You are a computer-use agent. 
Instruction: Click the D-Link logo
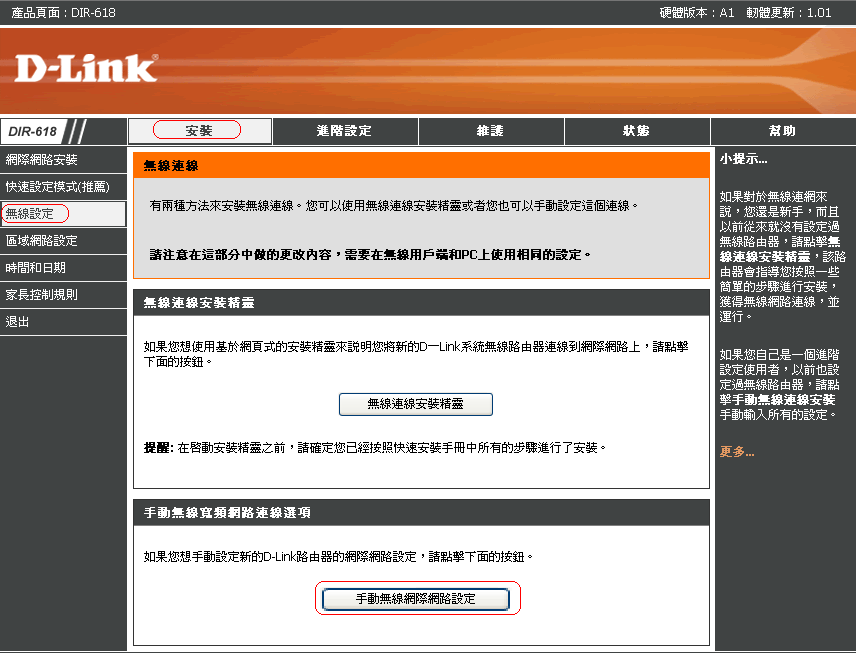[x=86, y=68]
